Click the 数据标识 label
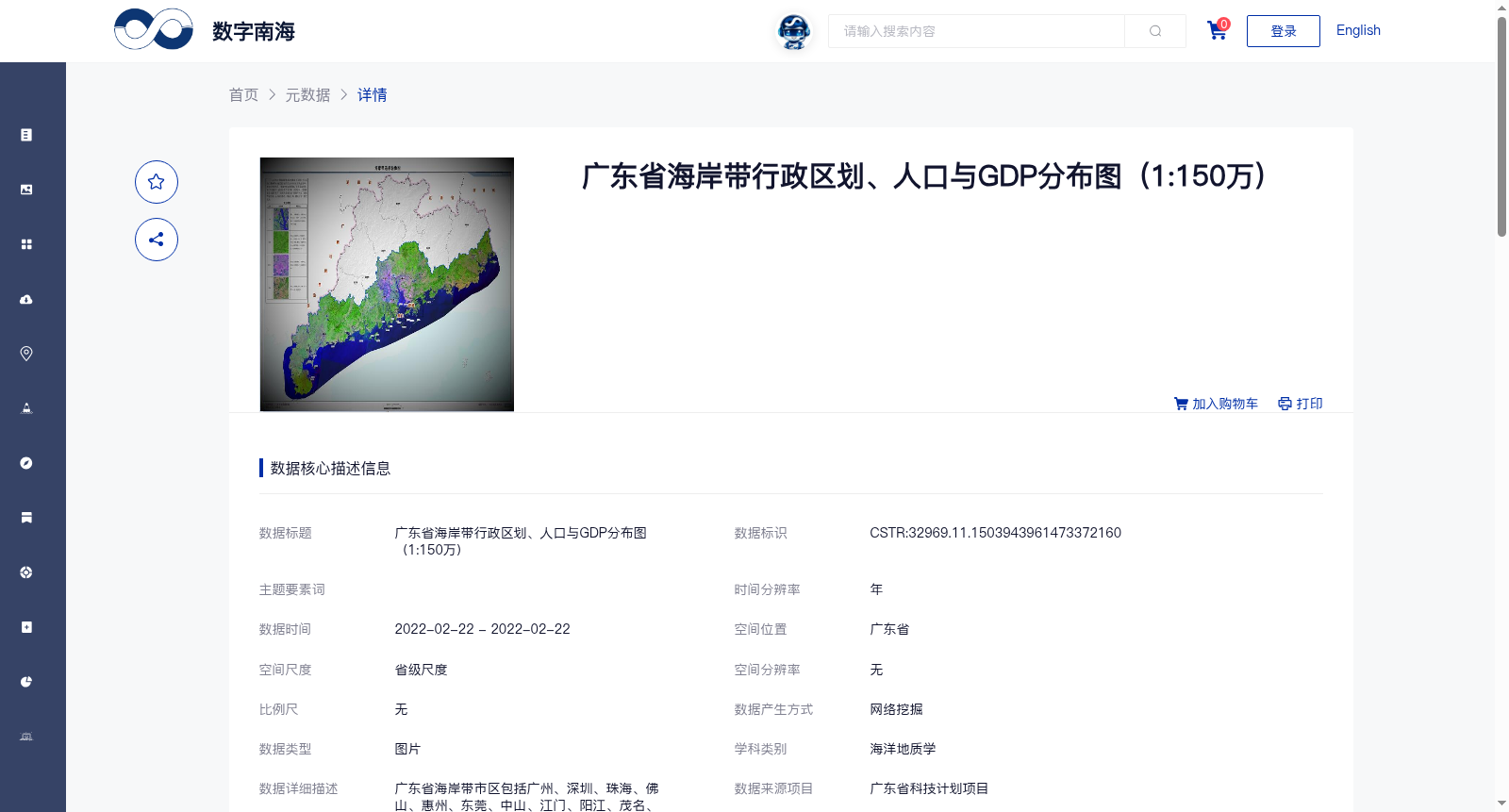The image size is (1509, 812). (x=760, y=533)
